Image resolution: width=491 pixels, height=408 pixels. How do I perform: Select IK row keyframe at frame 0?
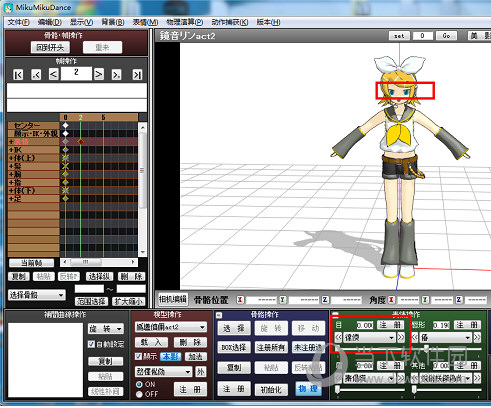click(66, 150)
